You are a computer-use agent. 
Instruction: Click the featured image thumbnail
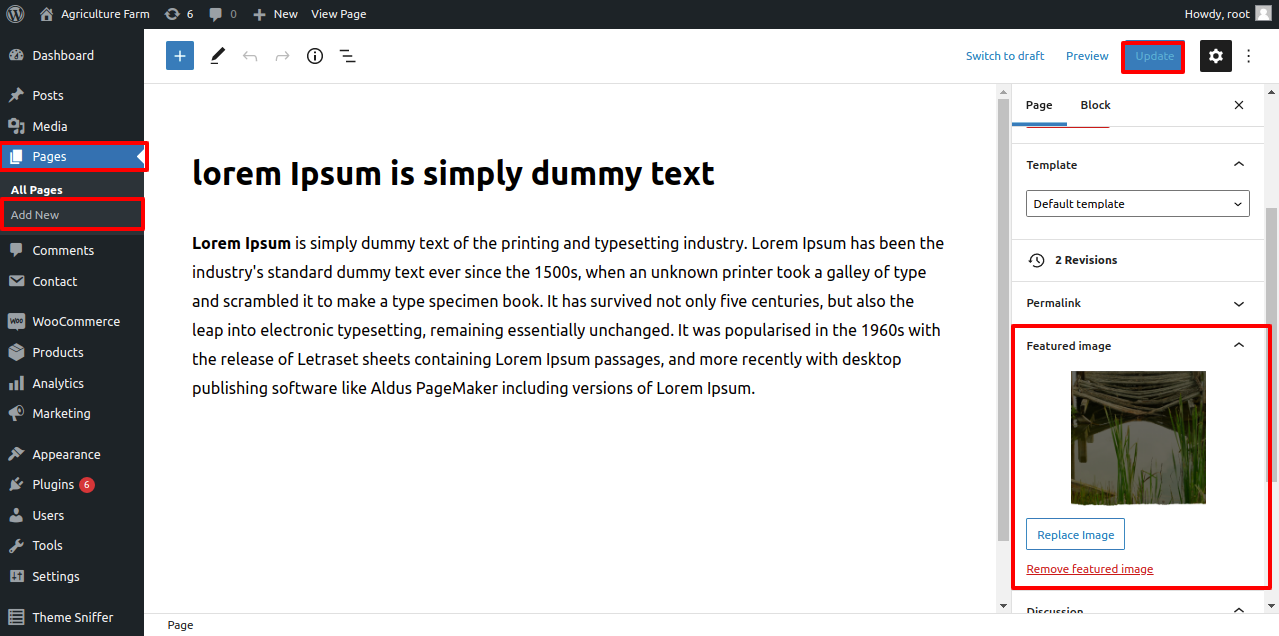pos(1137,438)
